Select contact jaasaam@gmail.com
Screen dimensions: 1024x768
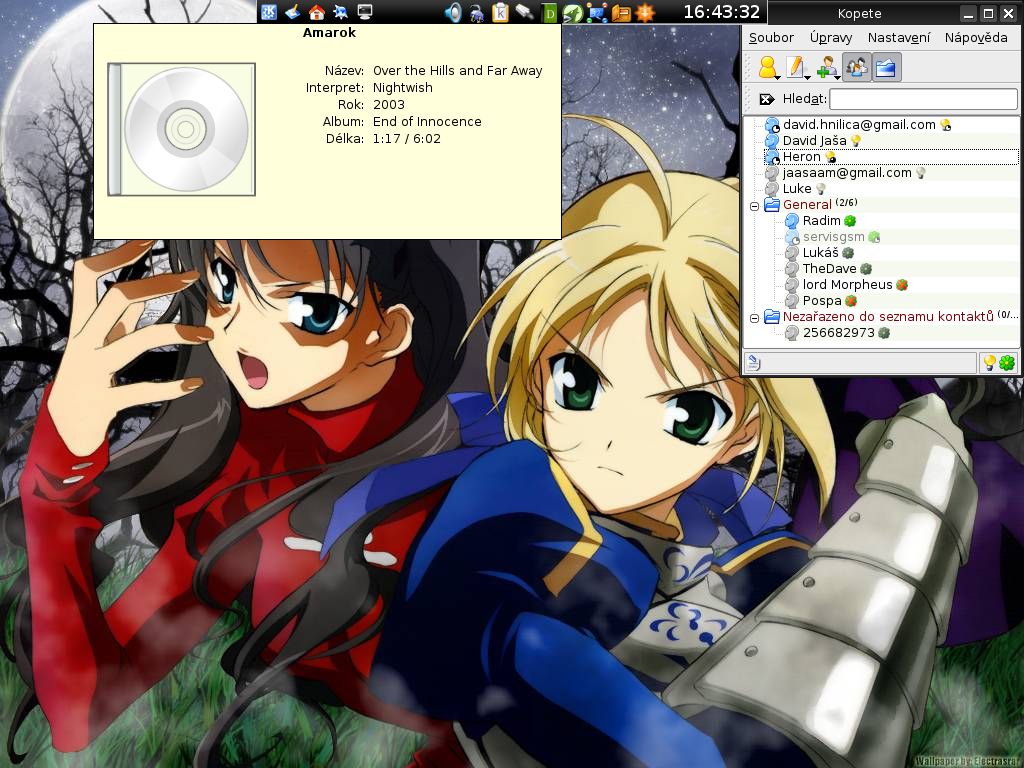tap(847, 172)
